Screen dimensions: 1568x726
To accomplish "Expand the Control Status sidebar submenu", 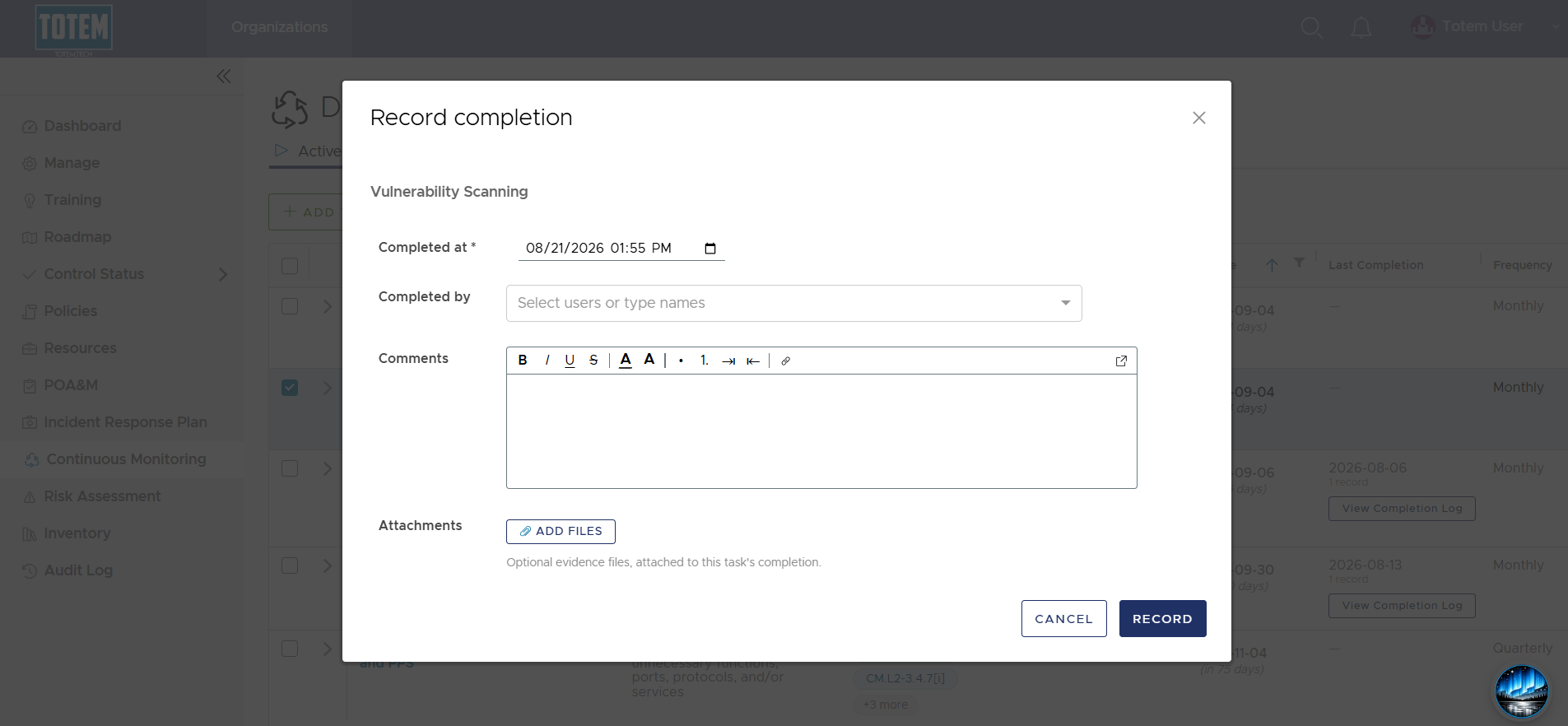I will click(x=223, y=274).
